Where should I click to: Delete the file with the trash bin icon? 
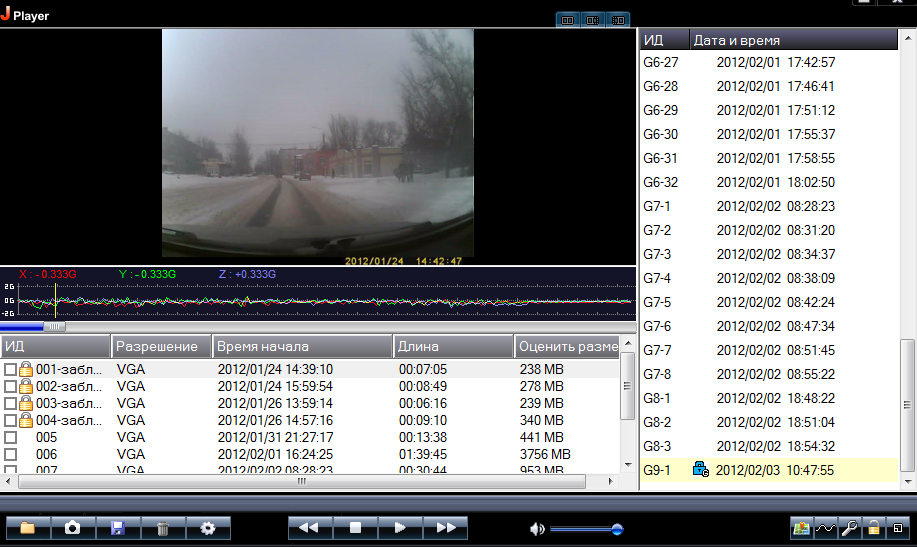tap(163, 528)
